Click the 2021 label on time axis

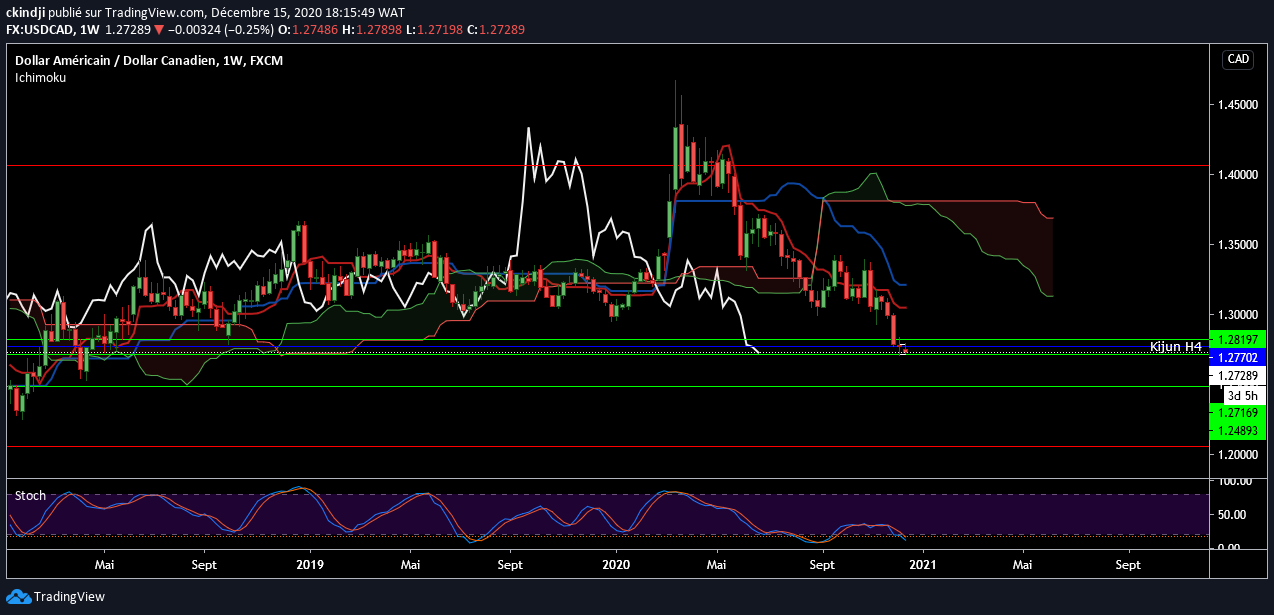(x=922, y=564)
